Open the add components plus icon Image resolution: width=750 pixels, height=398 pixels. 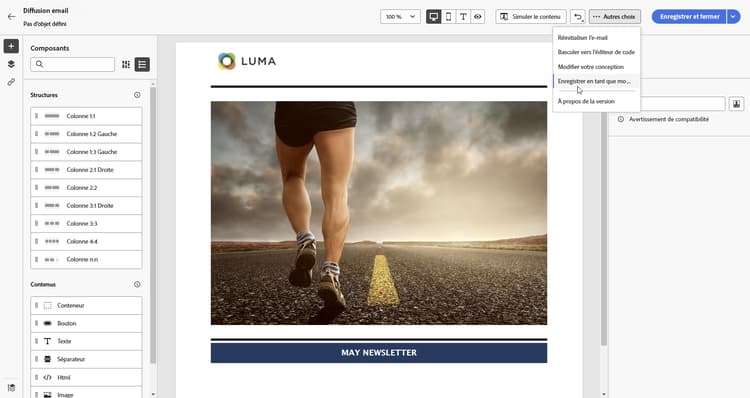[11, 46]
